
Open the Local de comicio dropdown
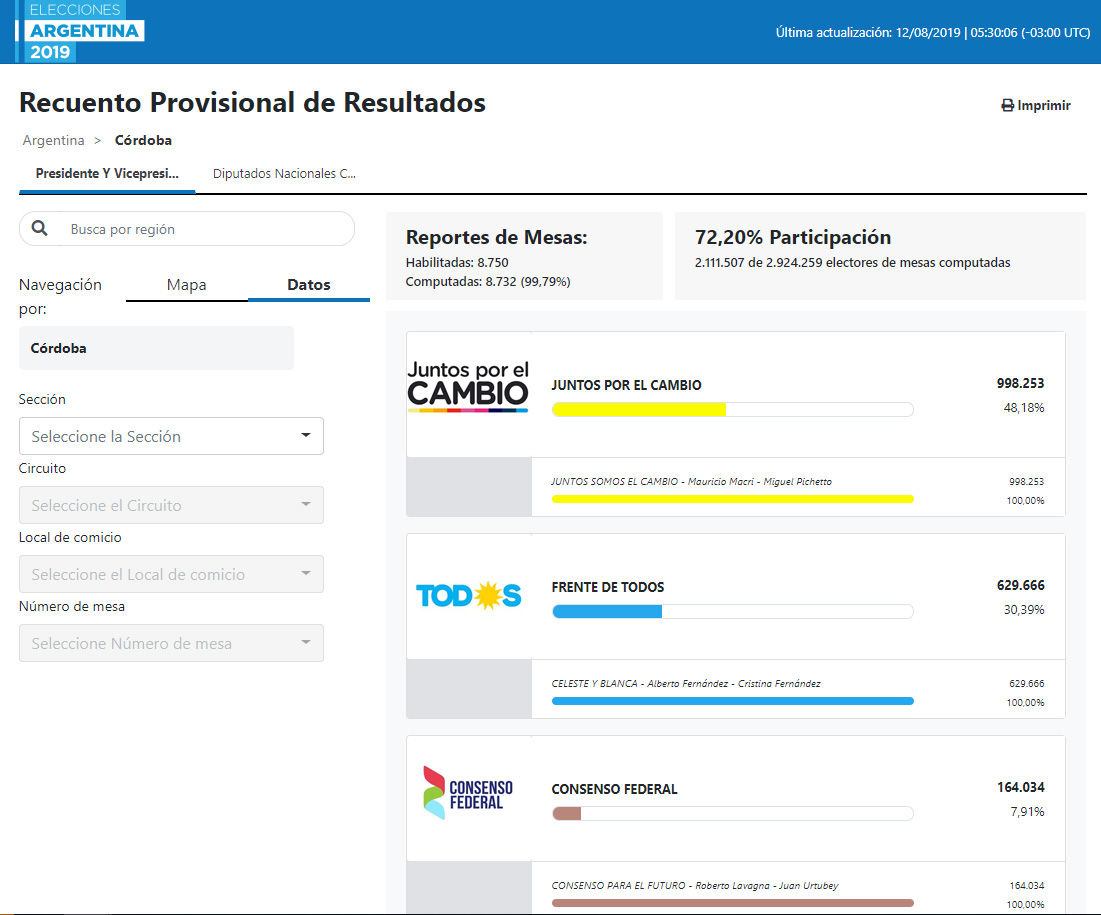171,574
